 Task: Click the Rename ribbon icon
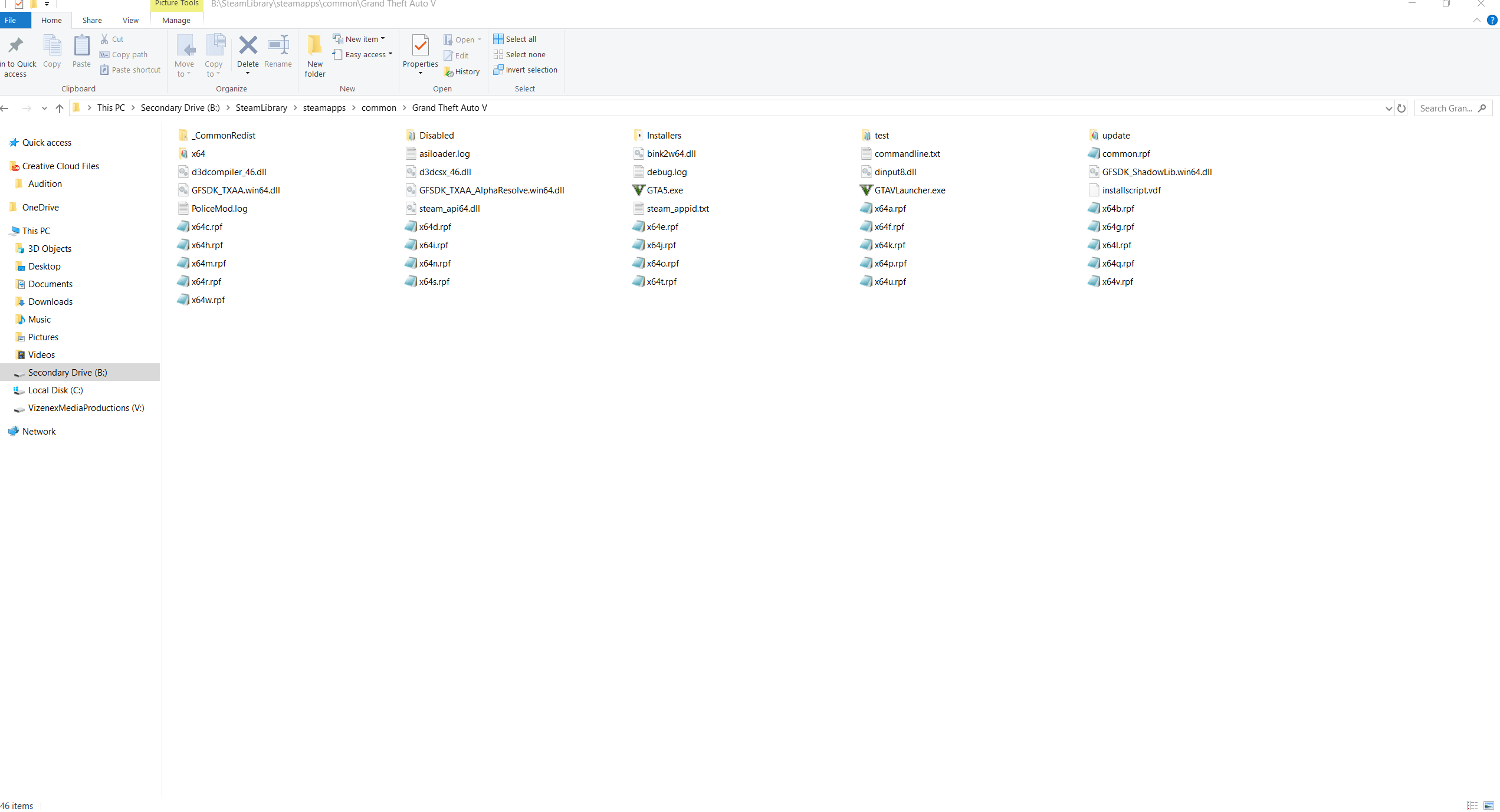278,45
